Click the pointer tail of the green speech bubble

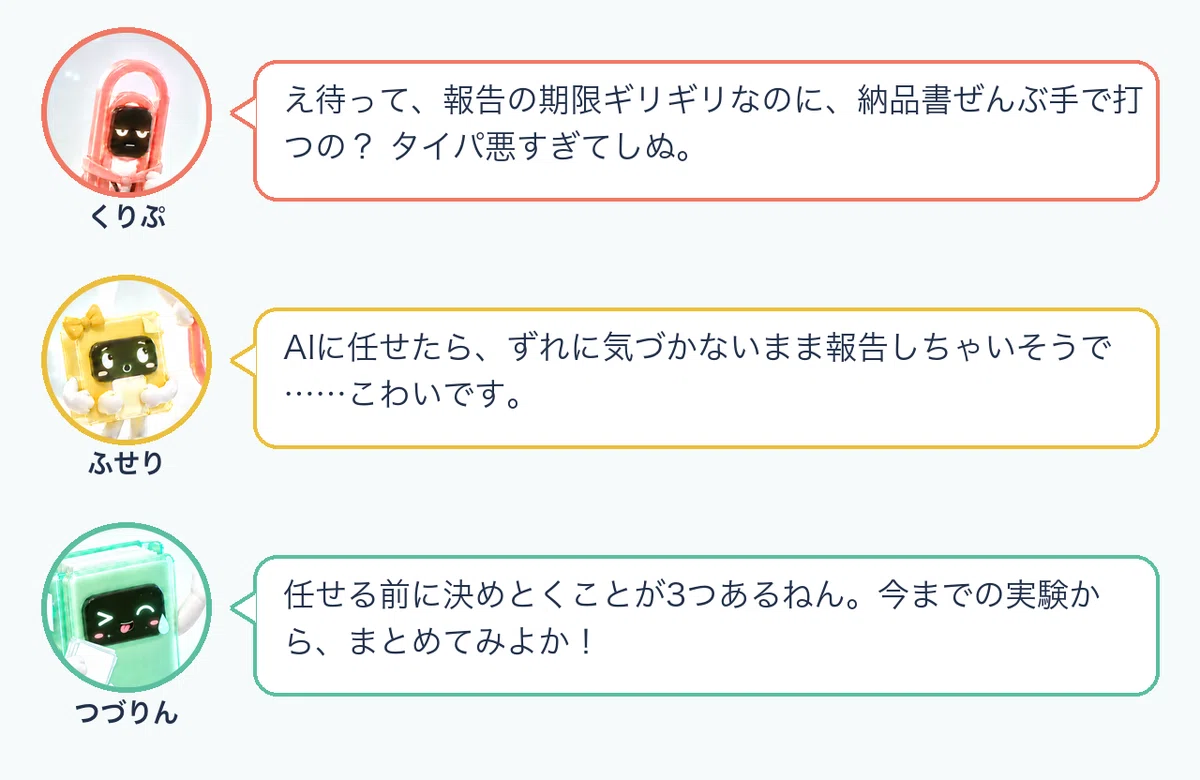pyautogui.click(x=244, y=608)
